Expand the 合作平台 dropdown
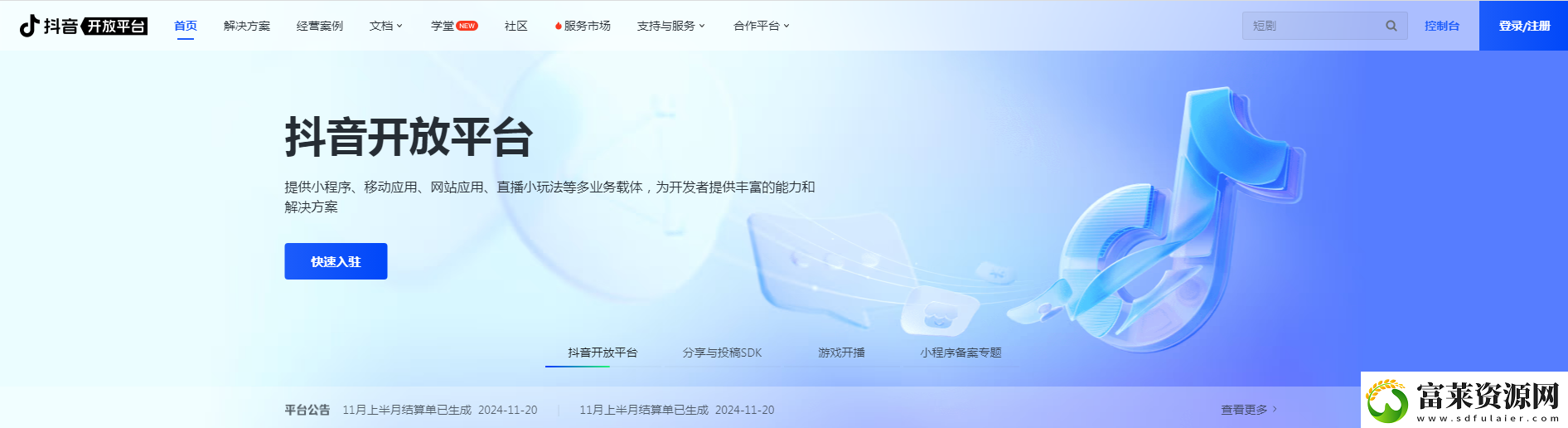This screenshot has width=1568, height=428. coord(762,26)
